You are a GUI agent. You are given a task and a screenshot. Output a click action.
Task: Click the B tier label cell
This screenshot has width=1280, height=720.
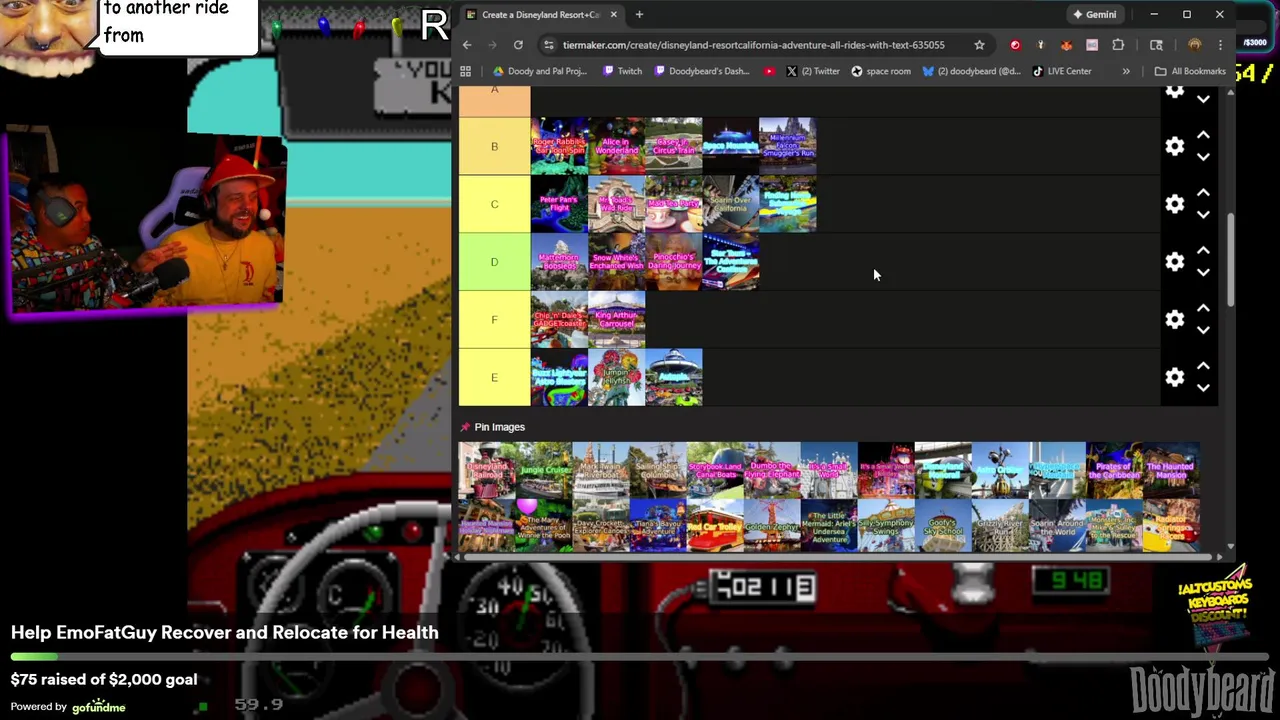494,146
